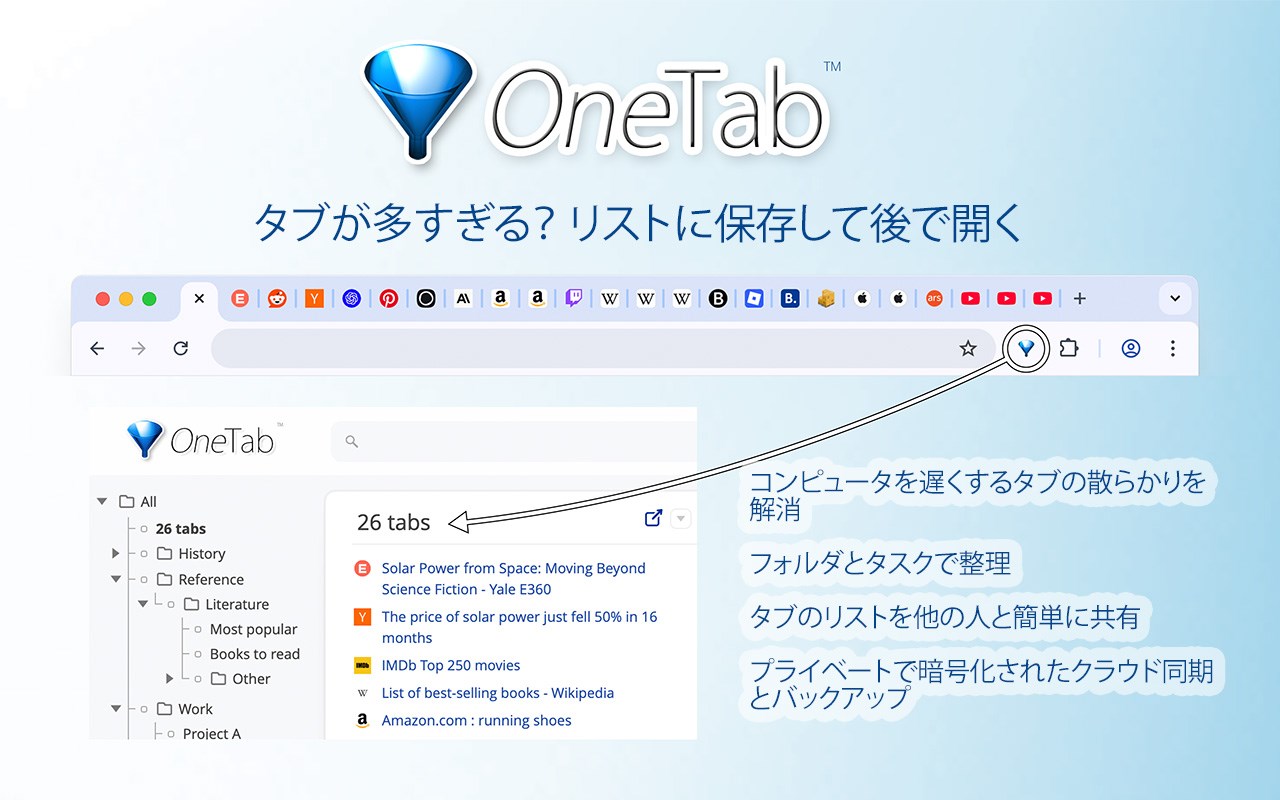Go back with the left arrow
The width and height of the screenshot is (1280, 800).
(x=97, y=349)
